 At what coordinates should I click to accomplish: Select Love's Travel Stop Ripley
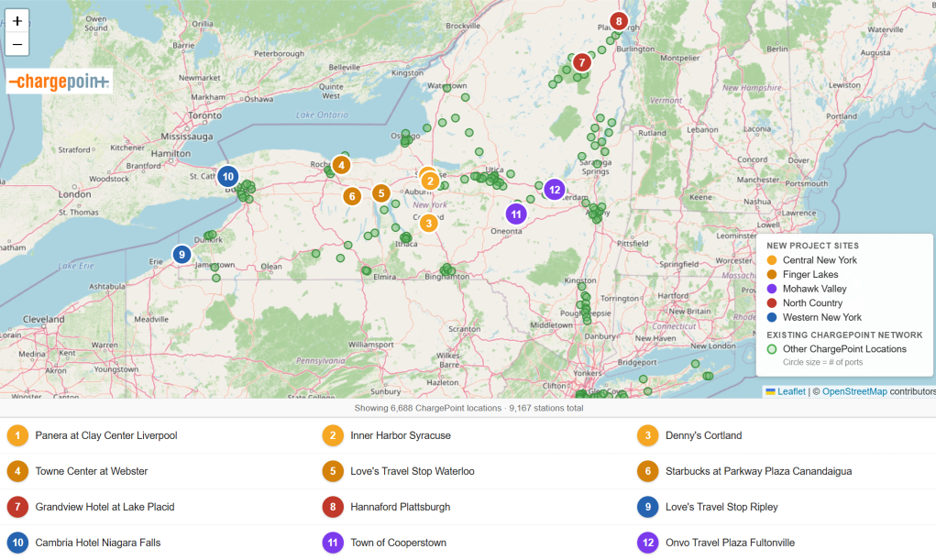[722, 507]
